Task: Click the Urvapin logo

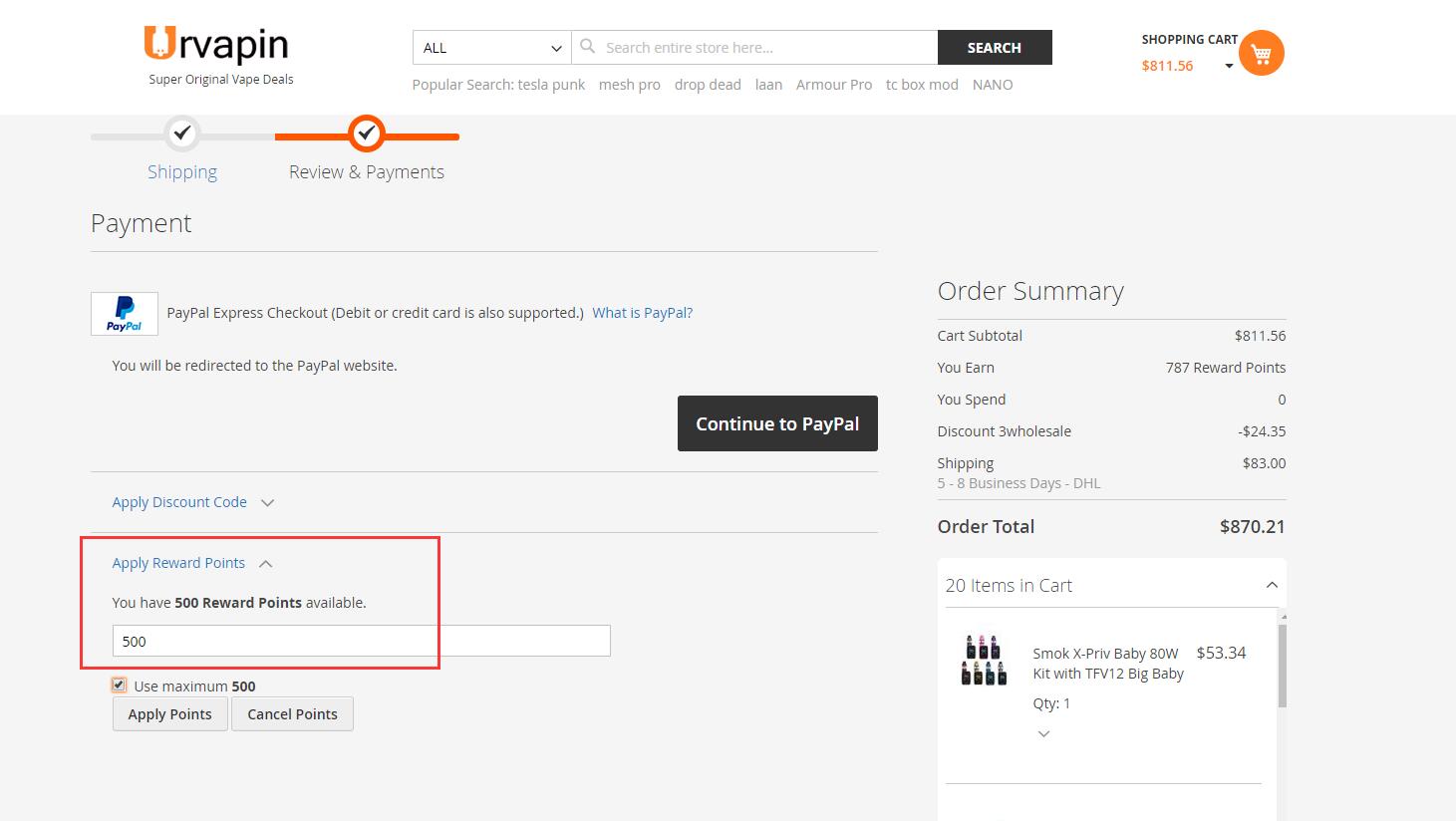Action: coord(216,45)
